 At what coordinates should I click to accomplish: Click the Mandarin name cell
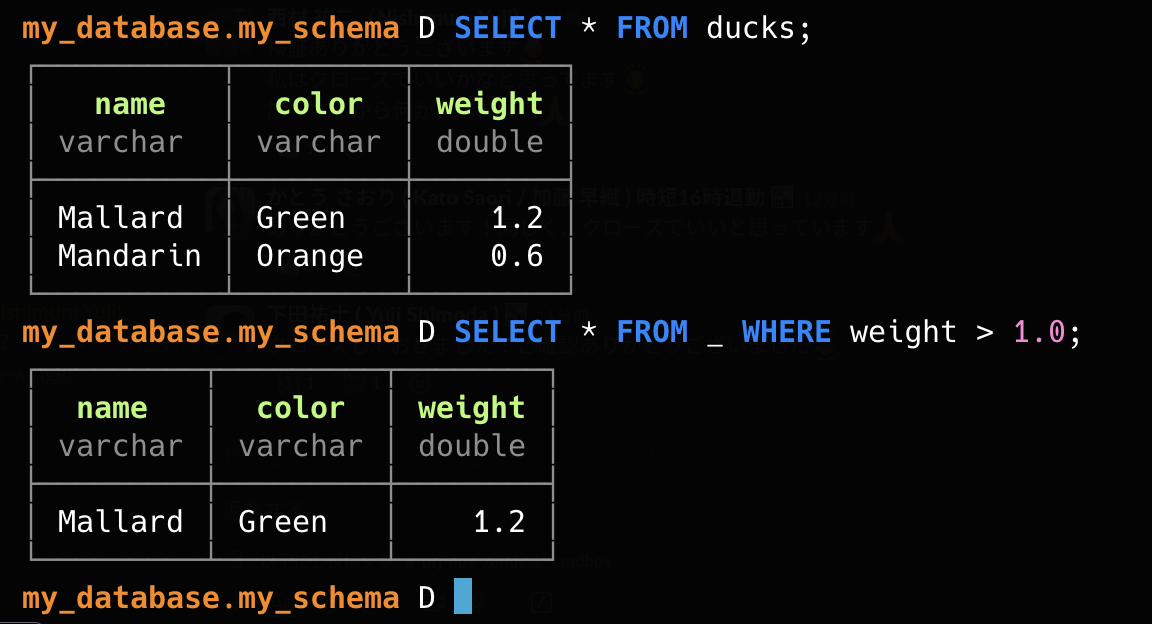[130, 256]
